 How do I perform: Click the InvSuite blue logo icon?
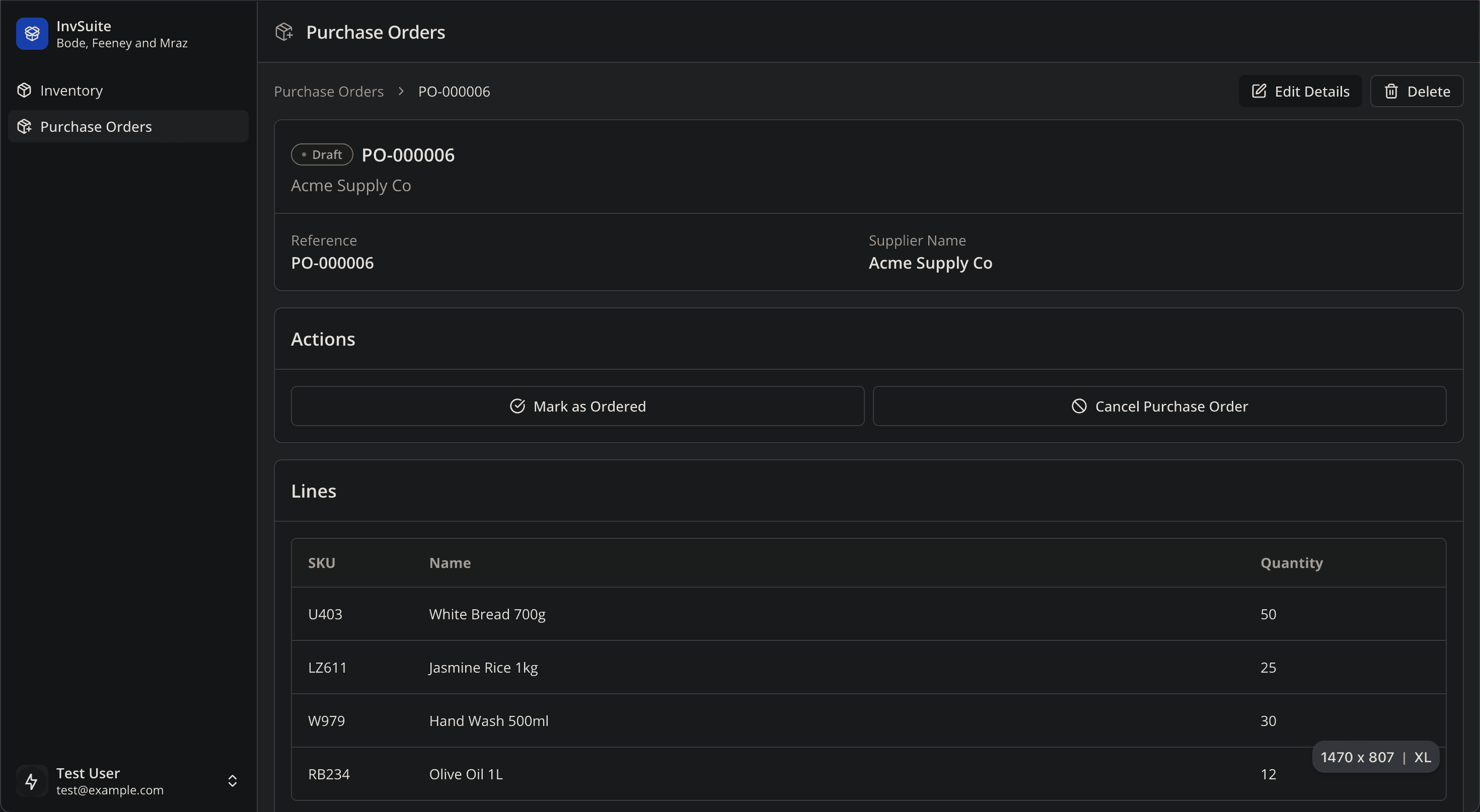[x=32, y=34]
